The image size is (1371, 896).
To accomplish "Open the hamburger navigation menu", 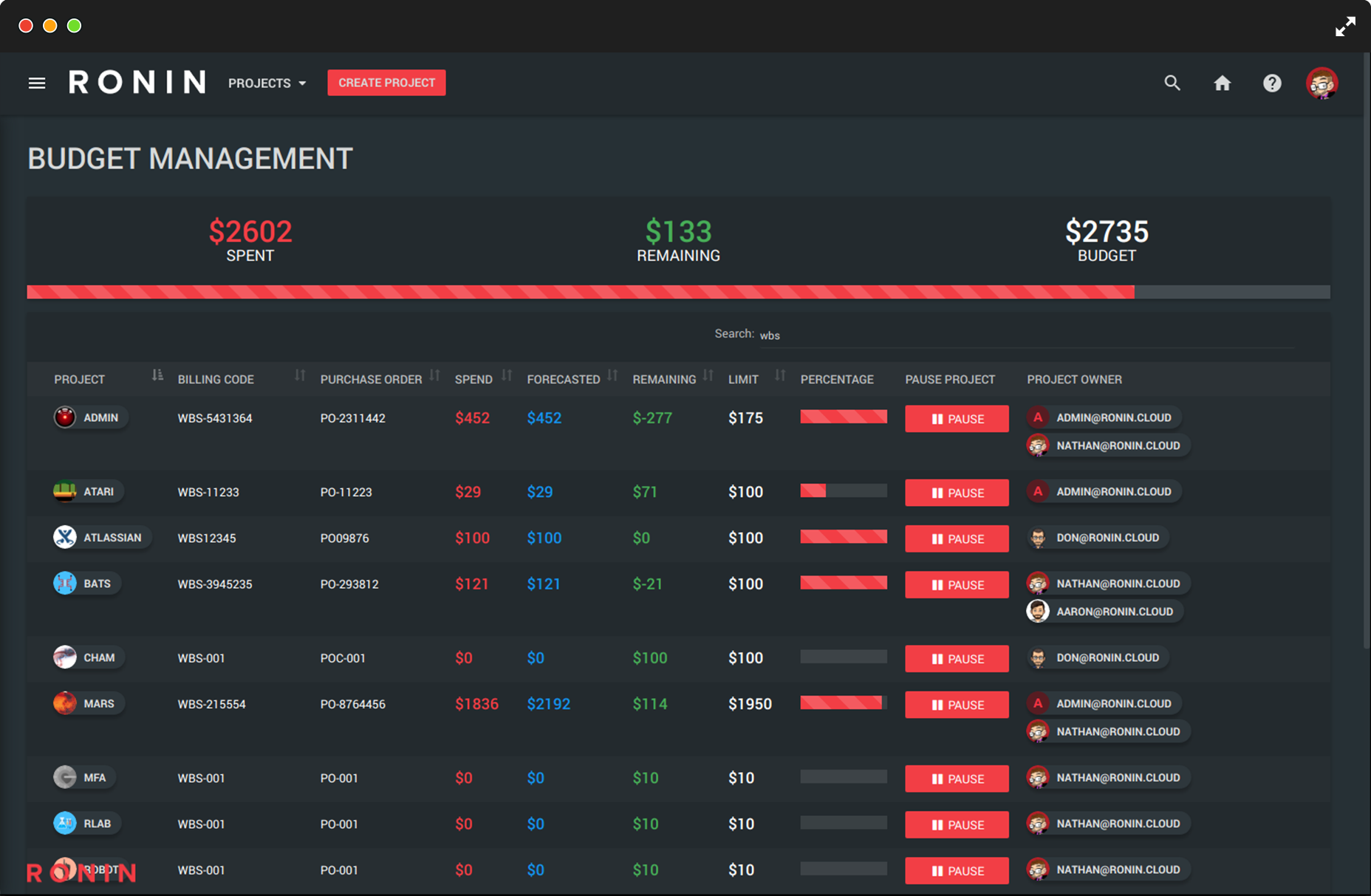I will pos(37,83).
